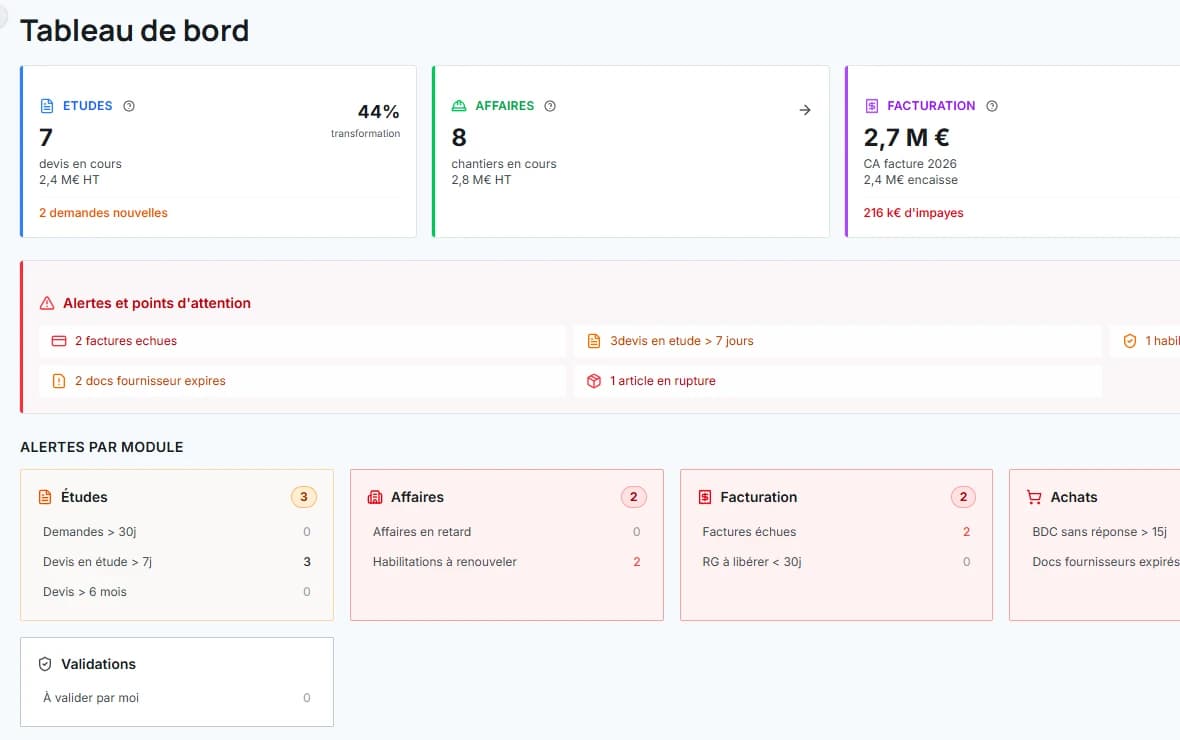
Task: Click document icon beside 3devis en etude
Action: pos(594,341)
